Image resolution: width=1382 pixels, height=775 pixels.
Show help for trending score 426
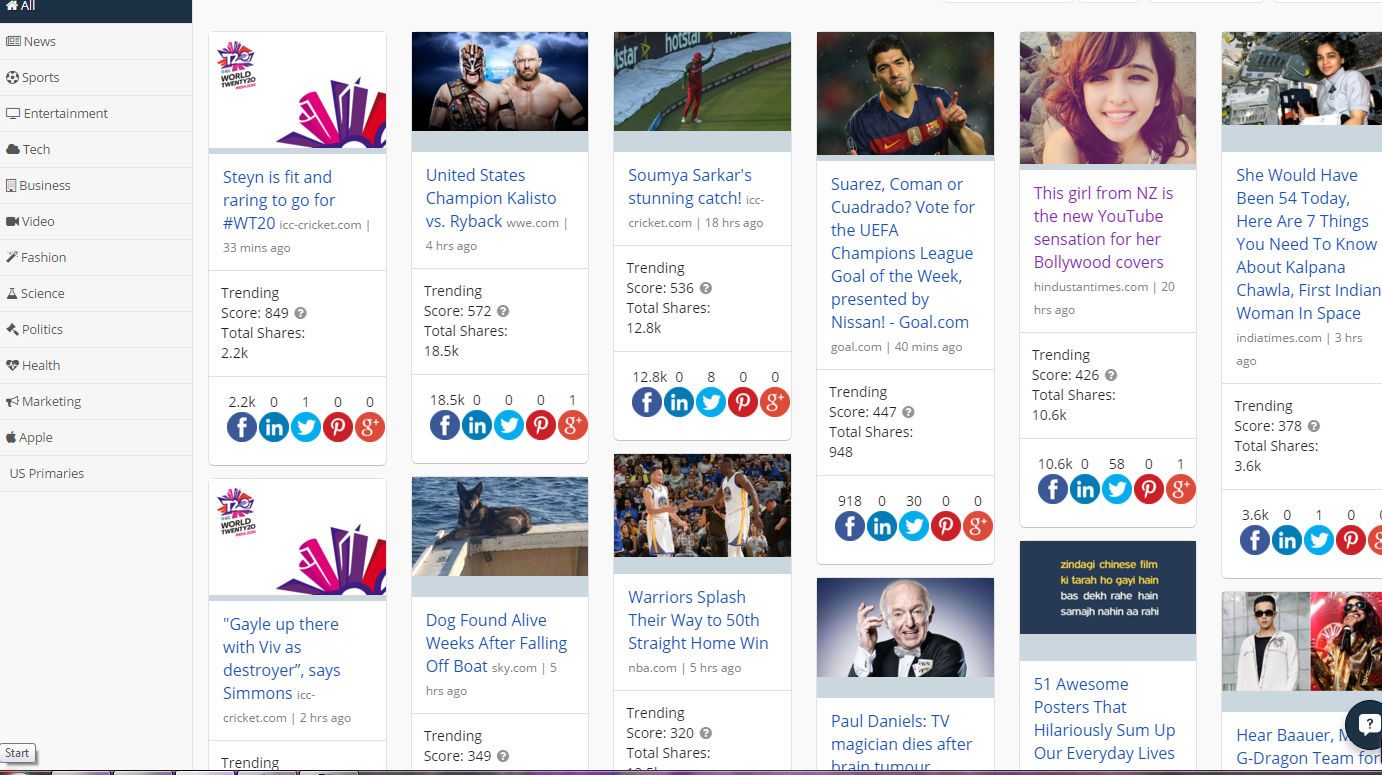point(1111,375)
